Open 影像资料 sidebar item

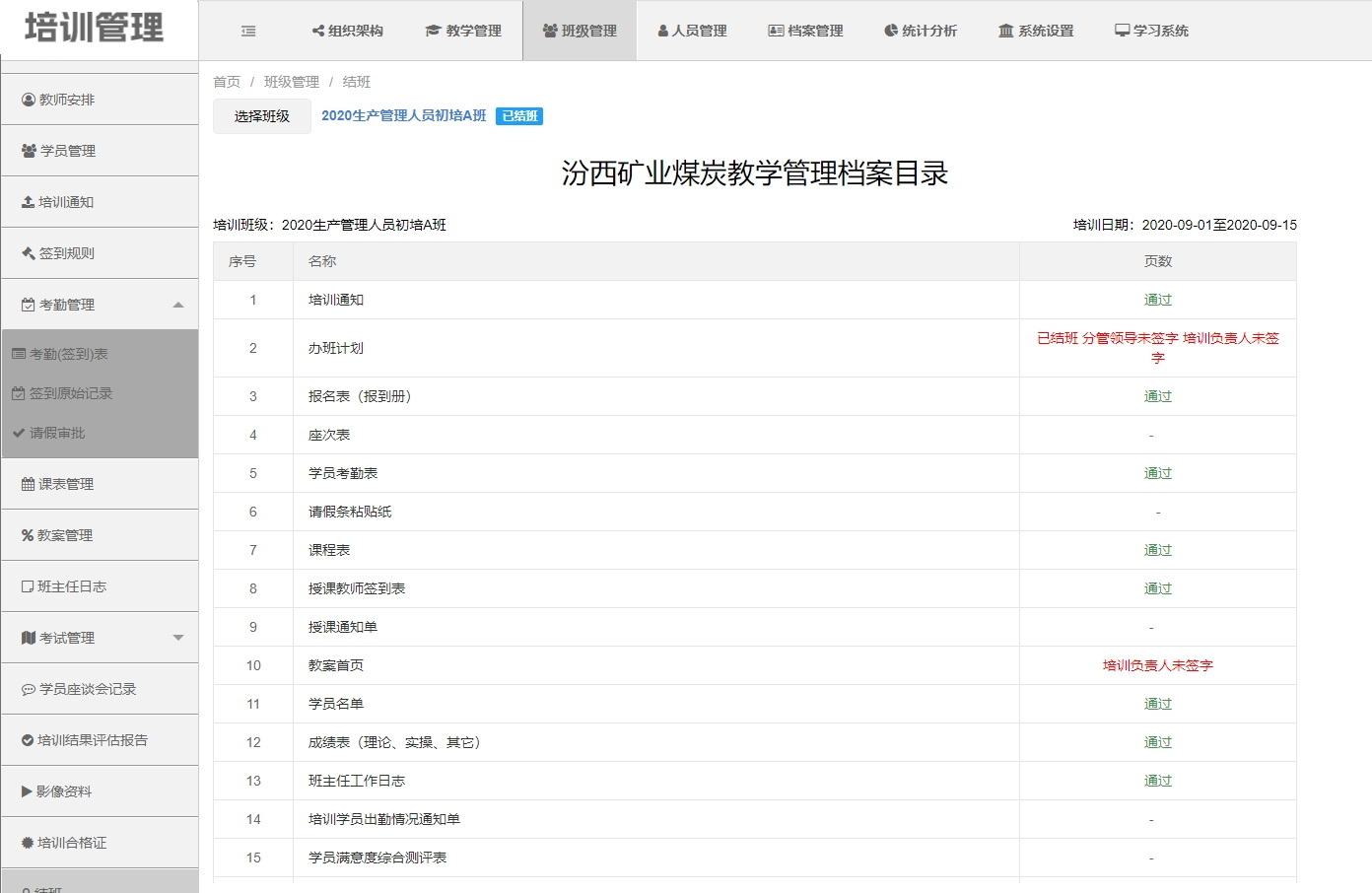pos(63,791)
